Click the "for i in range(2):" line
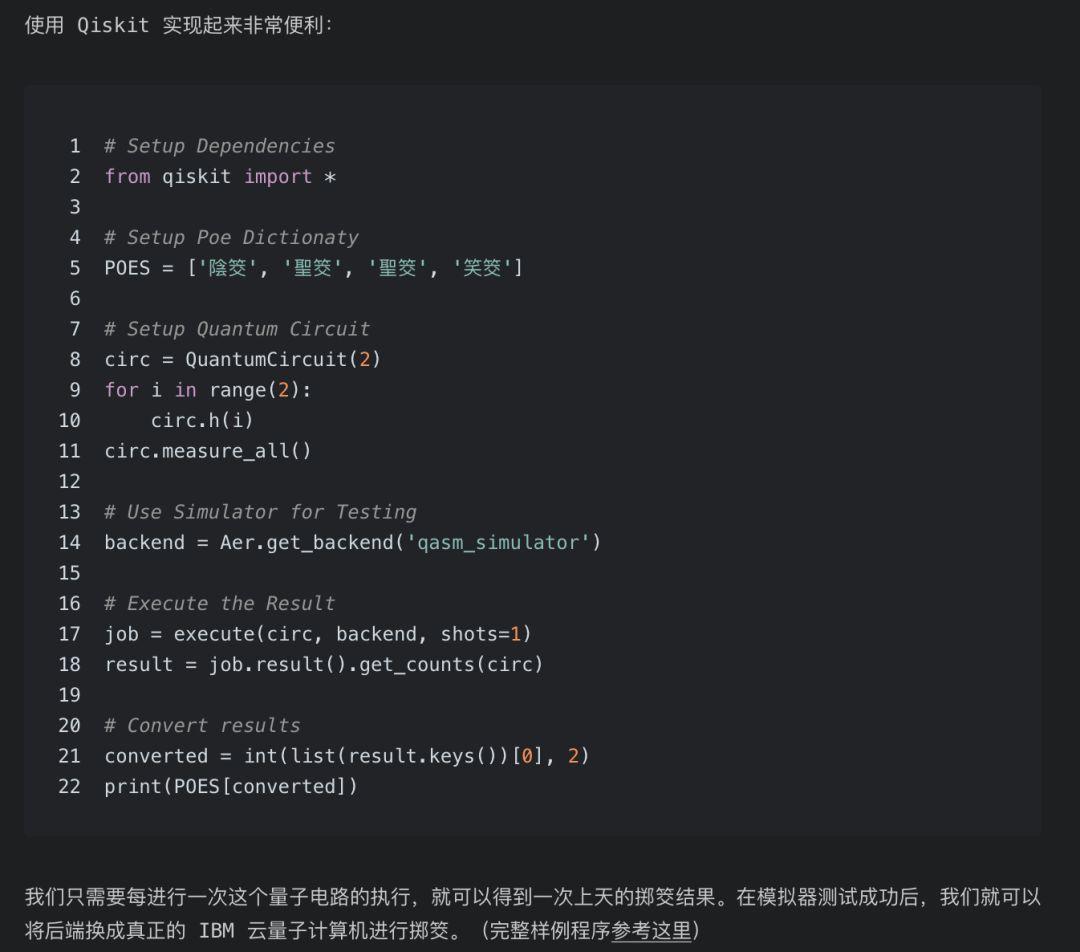Viewport: 1080px width, 952px height. tap(208, 390)
